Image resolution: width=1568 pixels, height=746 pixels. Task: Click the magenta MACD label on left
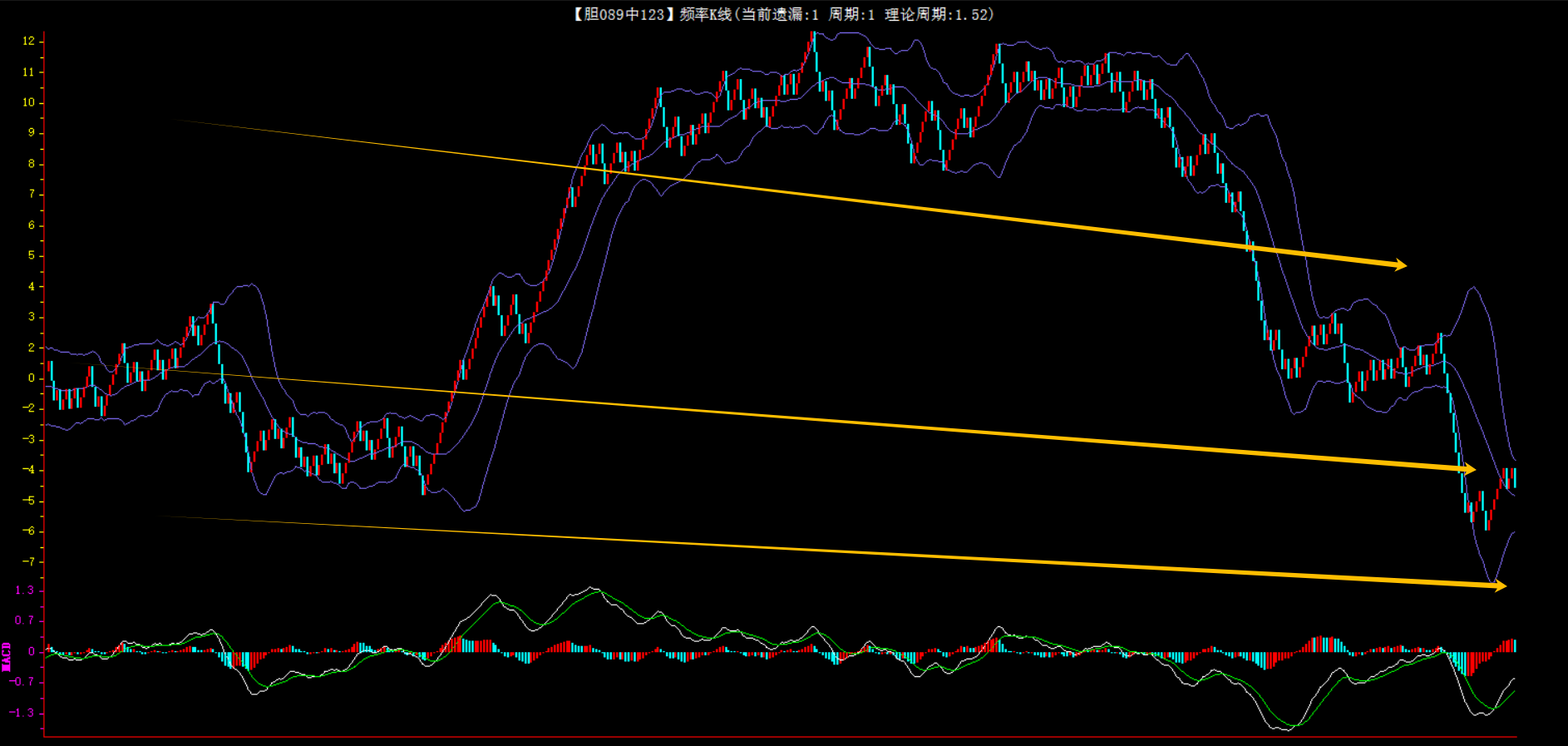(x=7, y=656)
